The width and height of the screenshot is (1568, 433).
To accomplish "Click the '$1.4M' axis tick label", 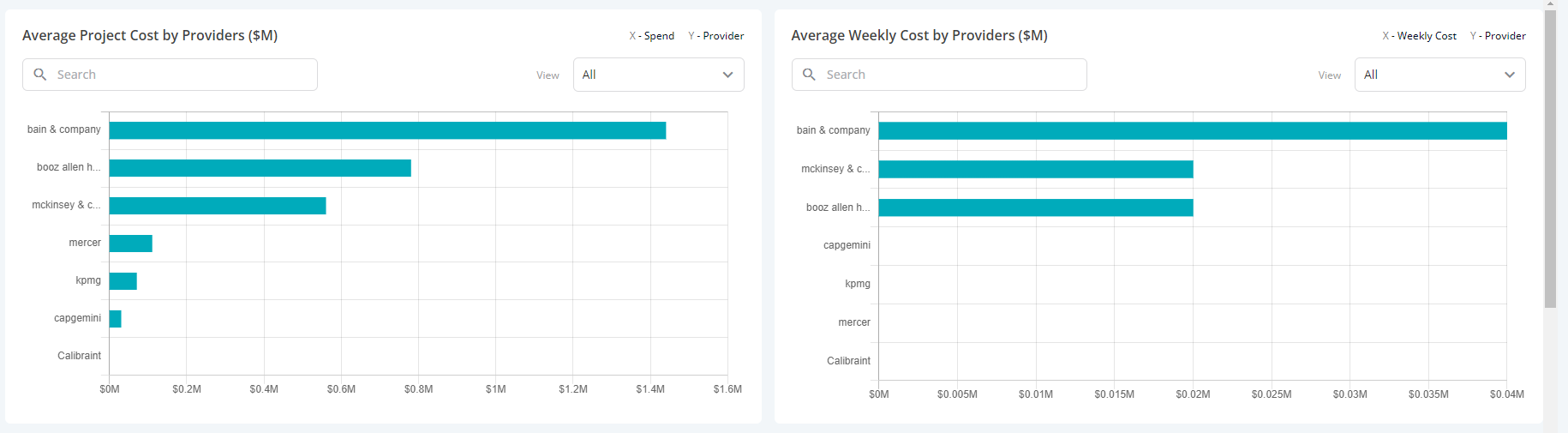I will tap(650, 389).
